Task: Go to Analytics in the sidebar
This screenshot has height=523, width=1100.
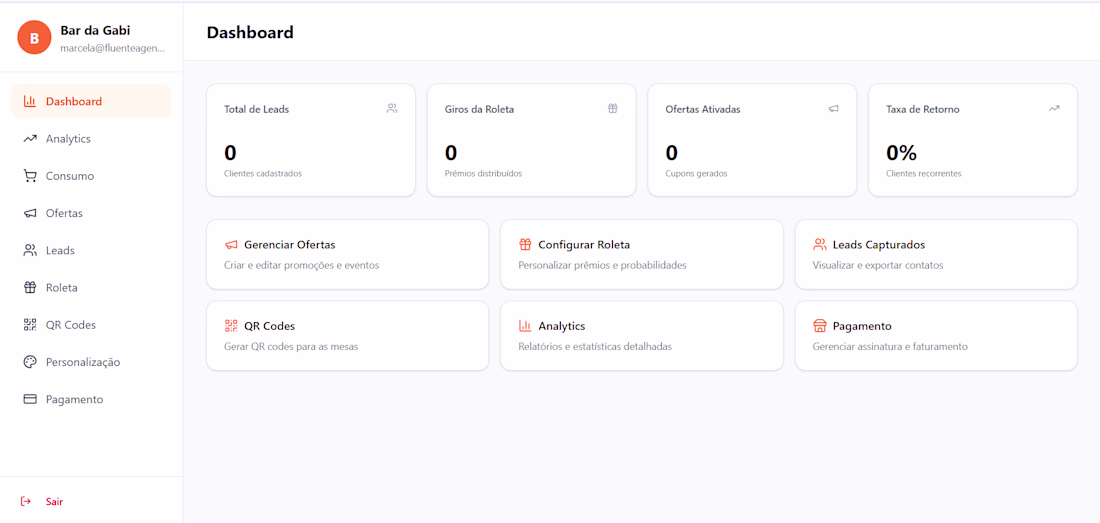Action: 91,139
